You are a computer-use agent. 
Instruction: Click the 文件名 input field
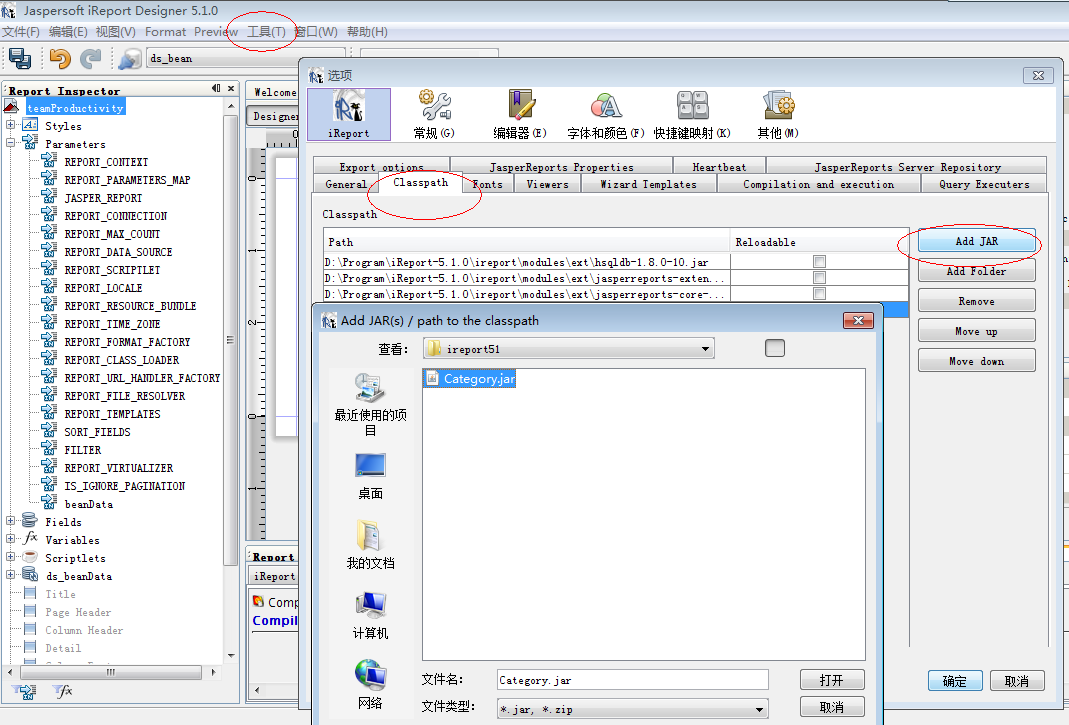click(x=633, y=680)
